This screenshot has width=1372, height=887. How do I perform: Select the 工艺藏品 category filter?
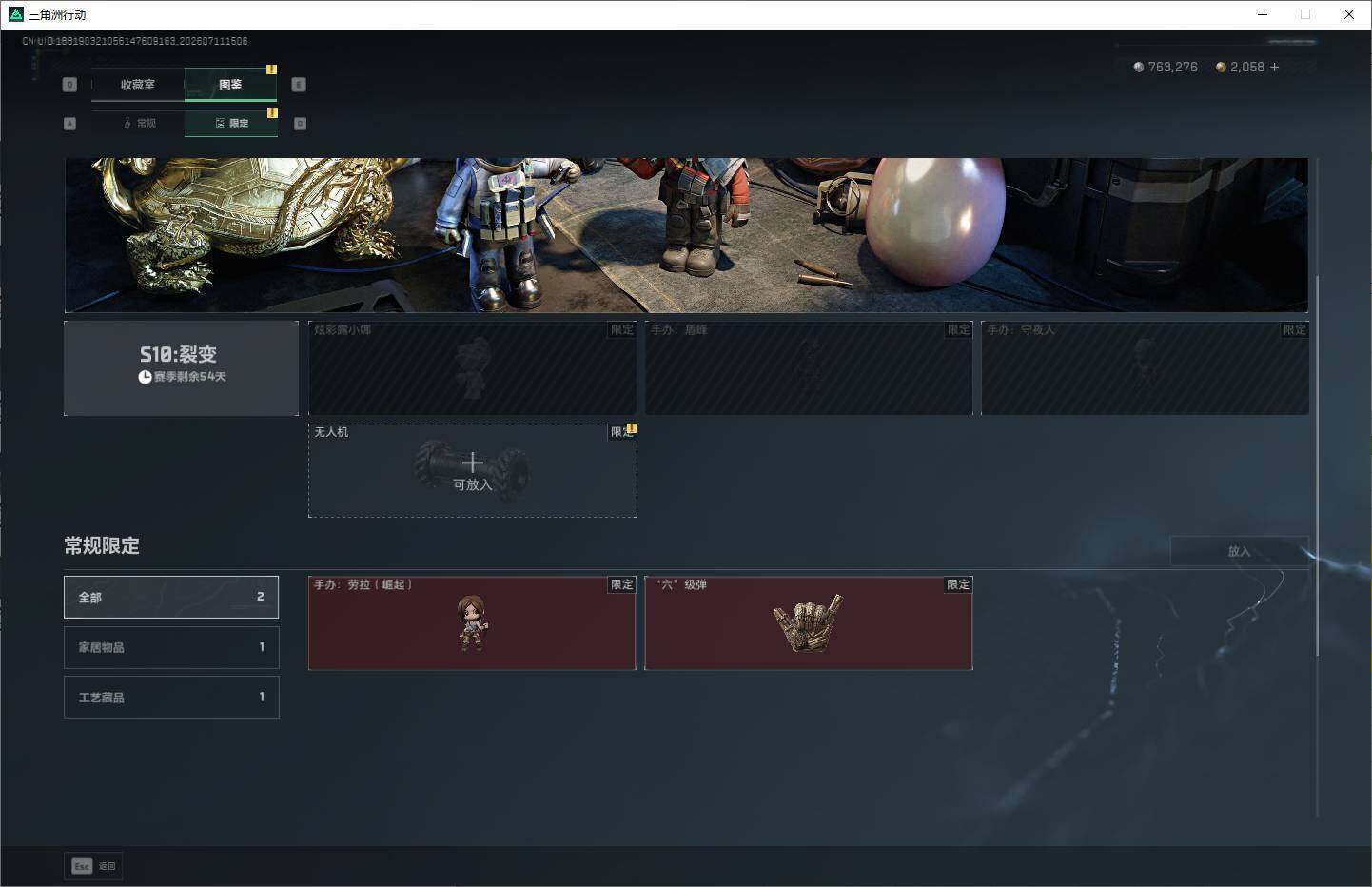(x=171, y=697)
